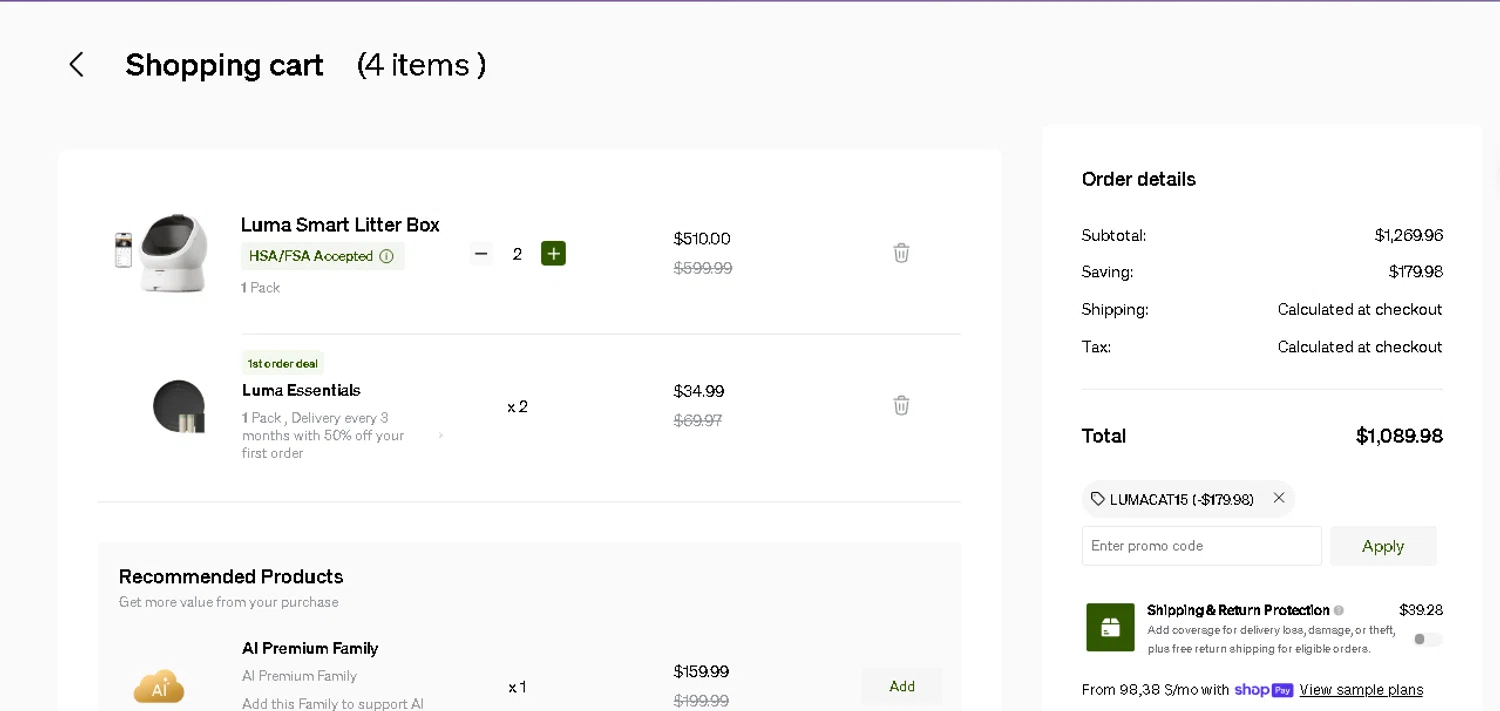This screenshot has width=1500, height=711.
Task: Open the Luma Essentials product title
Action: click(x=301, y=390)
